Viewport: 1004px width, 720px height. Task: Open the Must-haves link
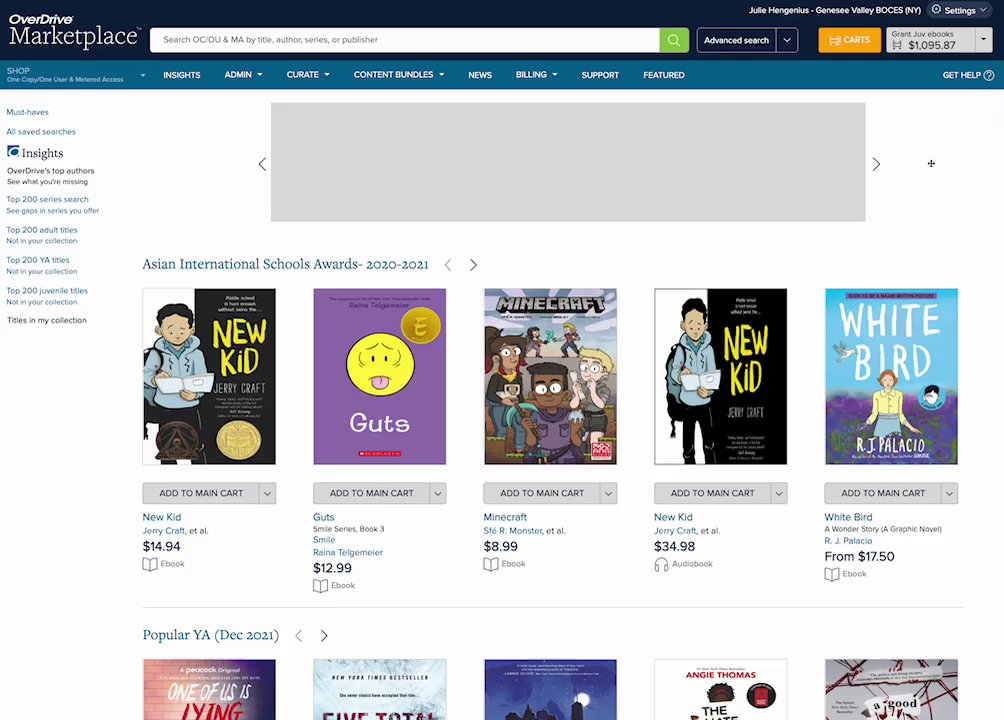pyautogui.click(x=28, y=112)
